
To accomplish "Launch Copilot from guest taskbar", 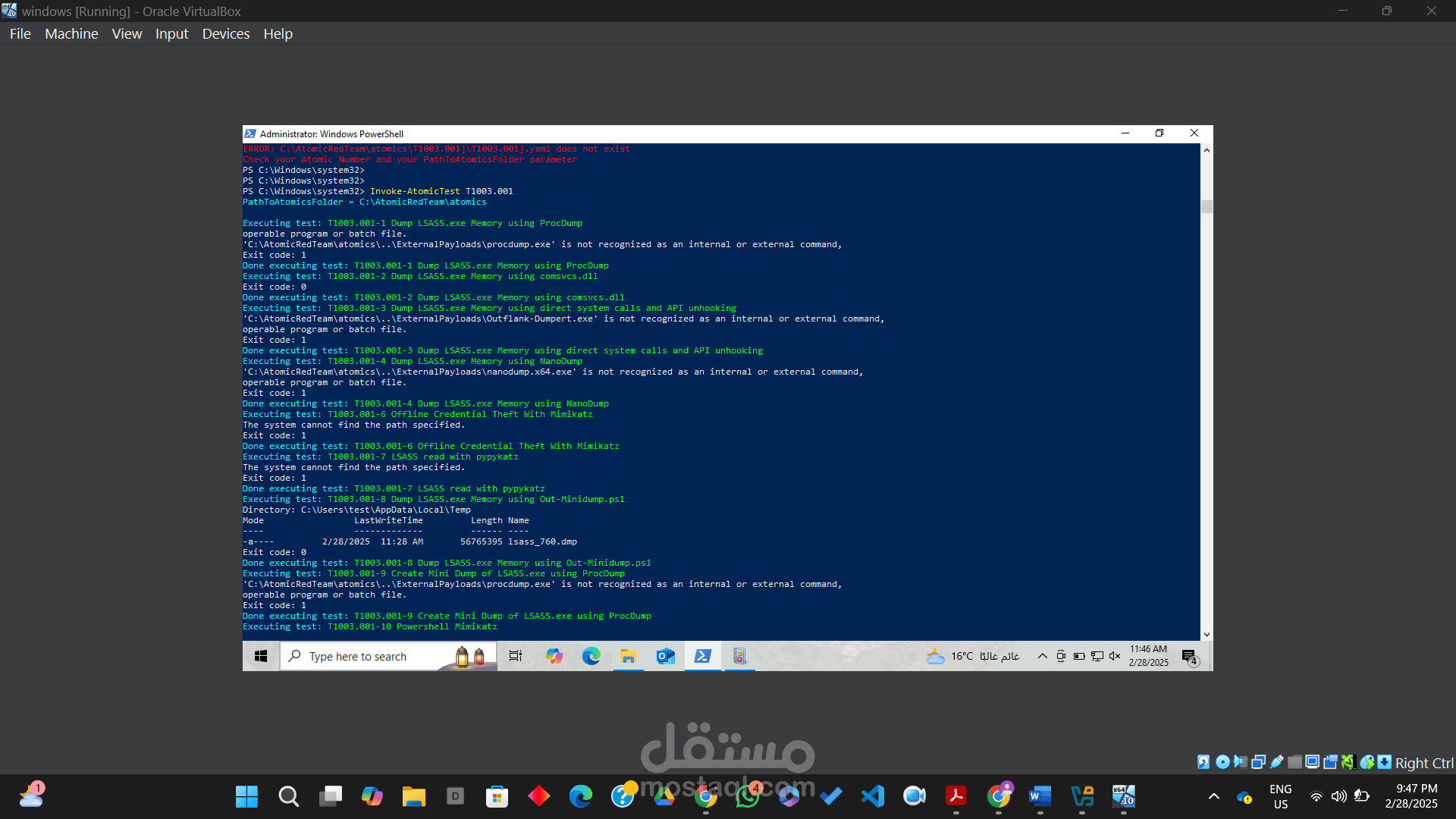I will (554, 656).
